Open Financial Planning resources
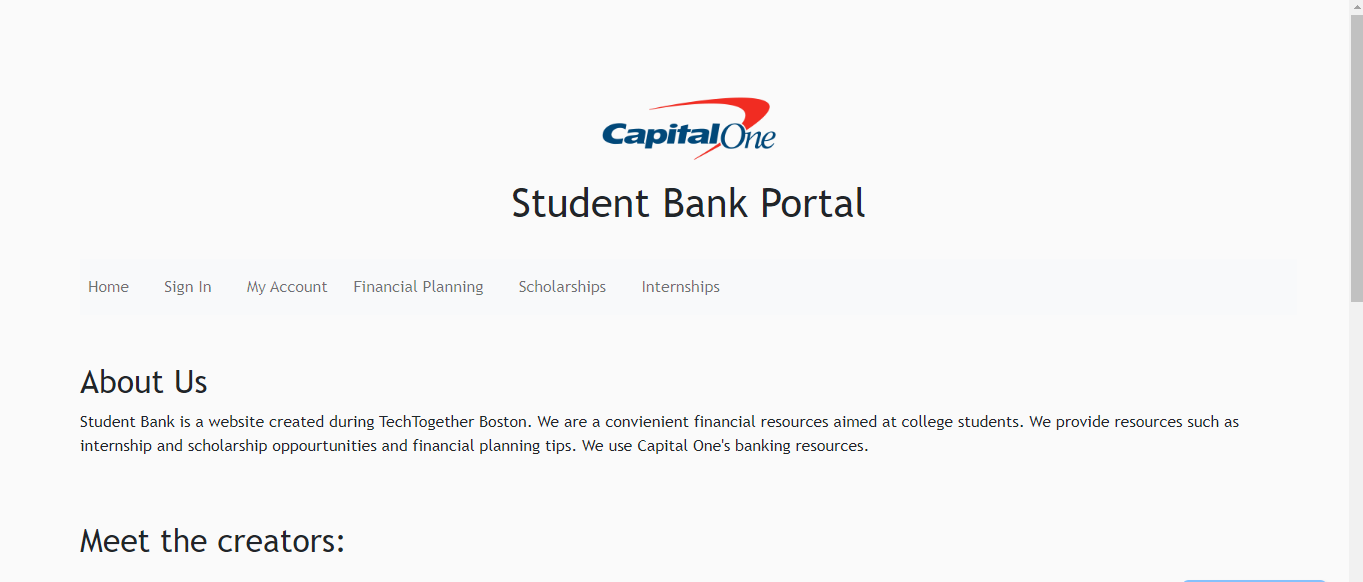Viewport: 1363px width, 582px height. [x=418, y=287]
